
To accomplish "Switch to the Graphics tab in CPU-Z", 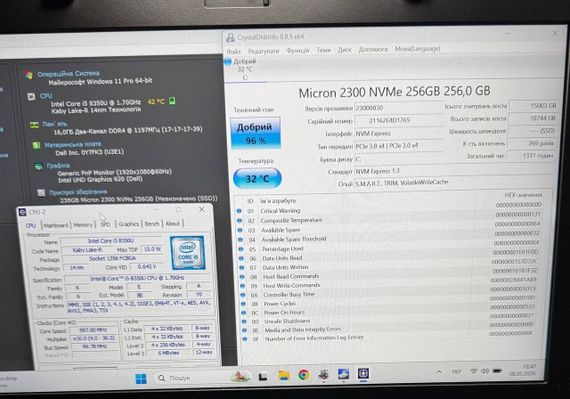I will pyautogui.click(x=129, y=224).
